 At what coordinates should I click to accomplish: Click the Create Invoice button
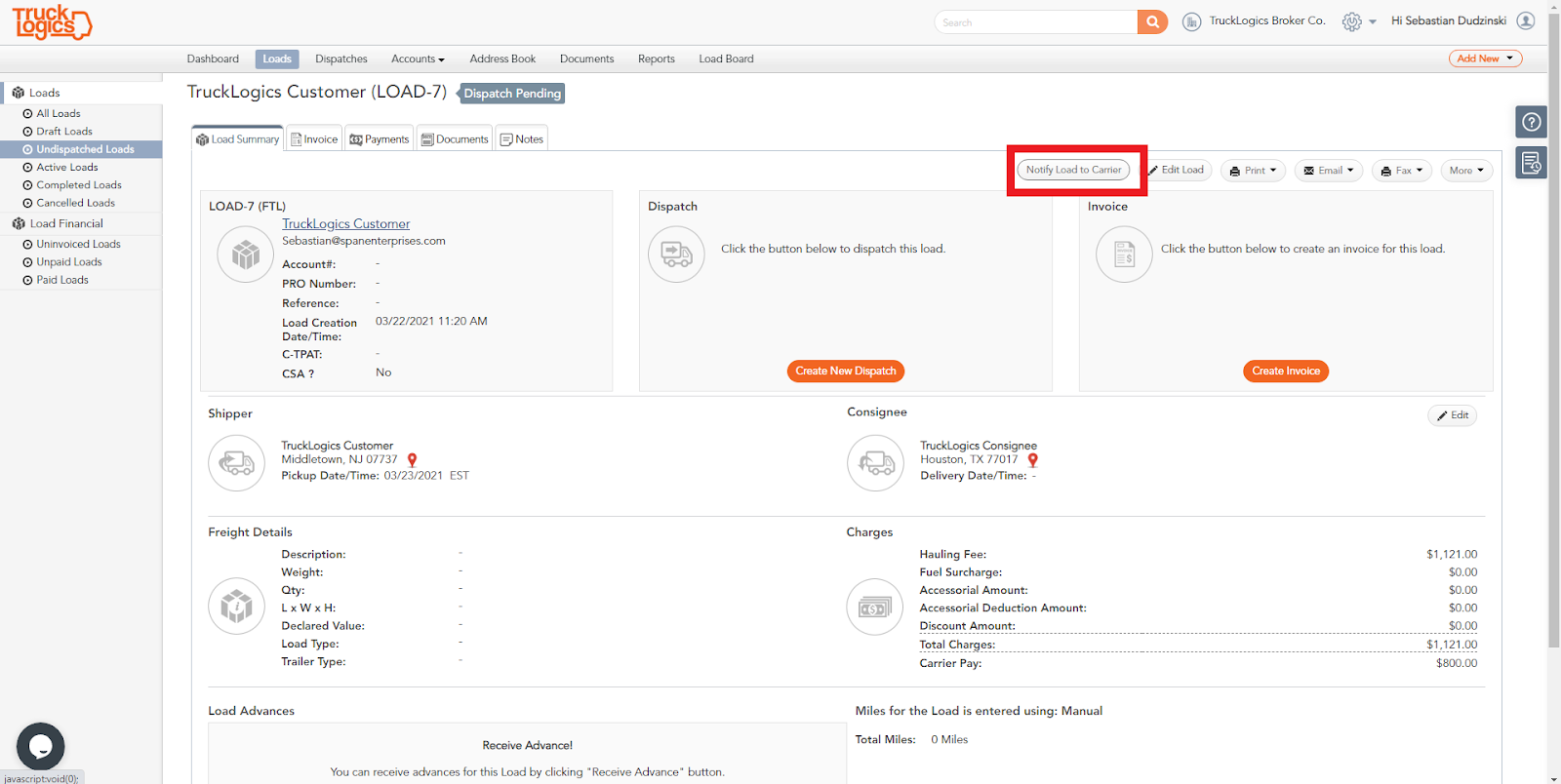click(1286, 372)
